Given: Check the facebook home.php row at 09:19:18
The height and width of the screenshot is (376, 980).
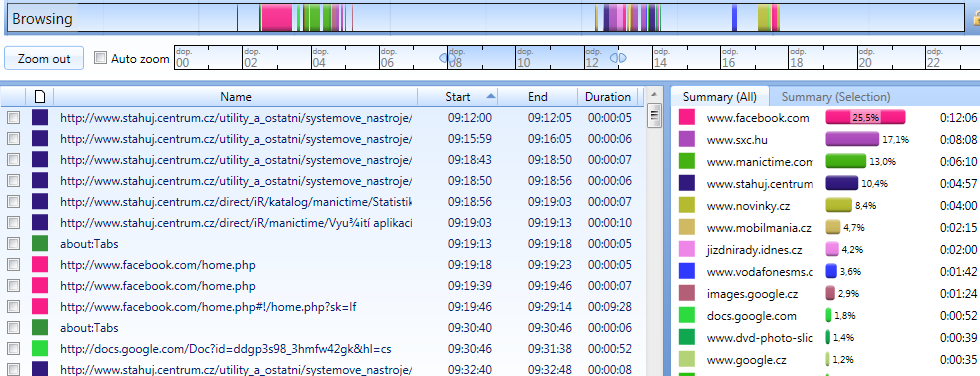Looking at the screenshot, I should pyautogui.click(x=13, y=265).
